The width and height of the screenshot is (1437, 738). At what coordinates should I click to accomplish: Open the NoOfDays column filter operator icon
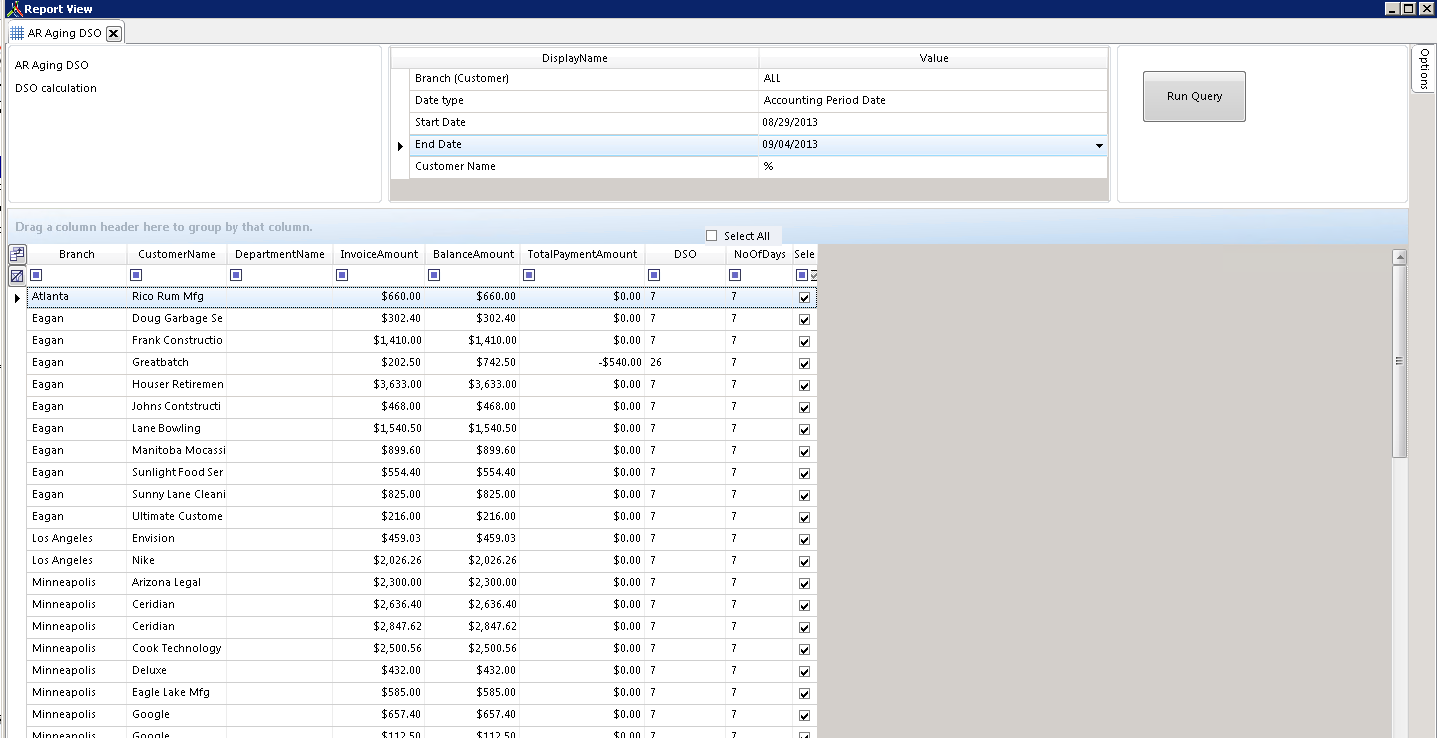(x=735, y=275)
